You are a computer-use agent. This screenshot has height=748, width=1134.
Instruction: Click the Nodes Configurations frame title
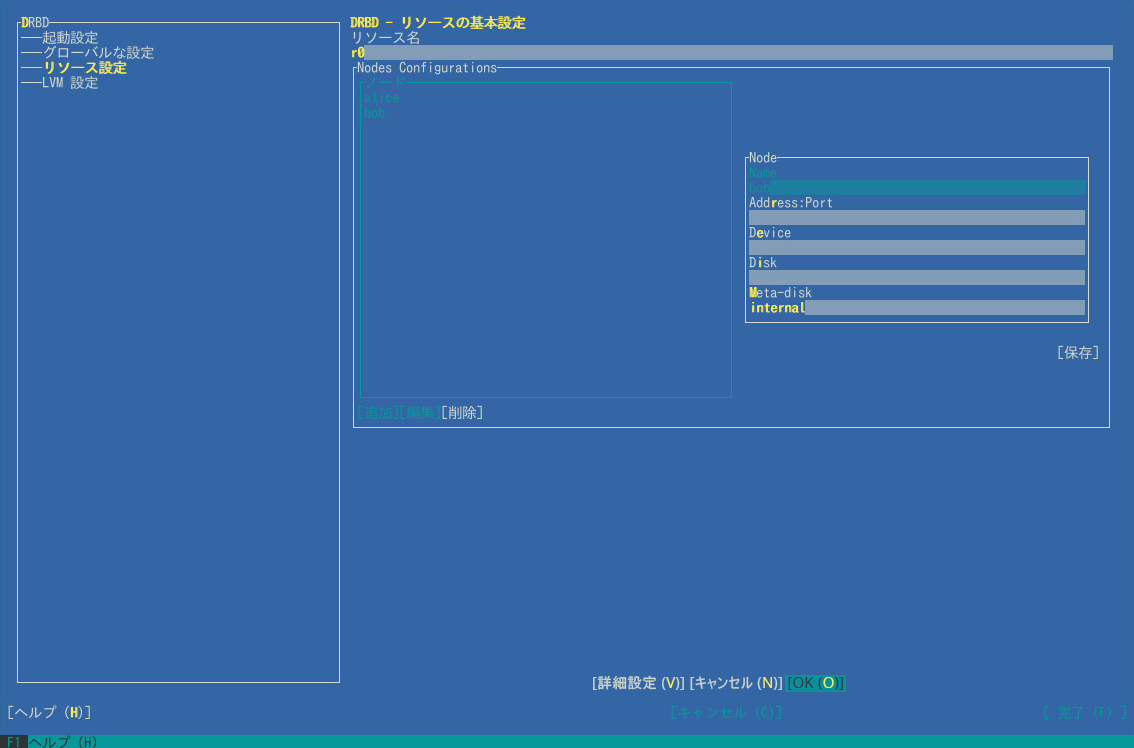pos(427,68)
